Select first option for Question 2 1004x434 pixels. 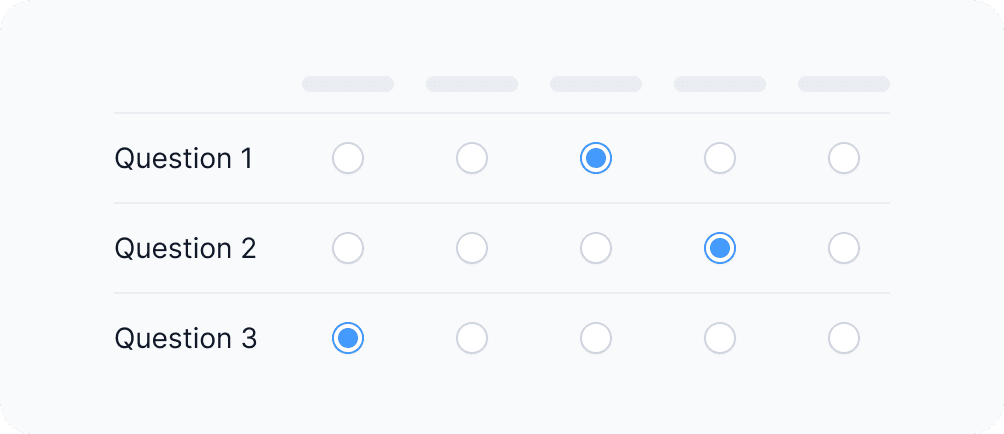click(348, 248)
